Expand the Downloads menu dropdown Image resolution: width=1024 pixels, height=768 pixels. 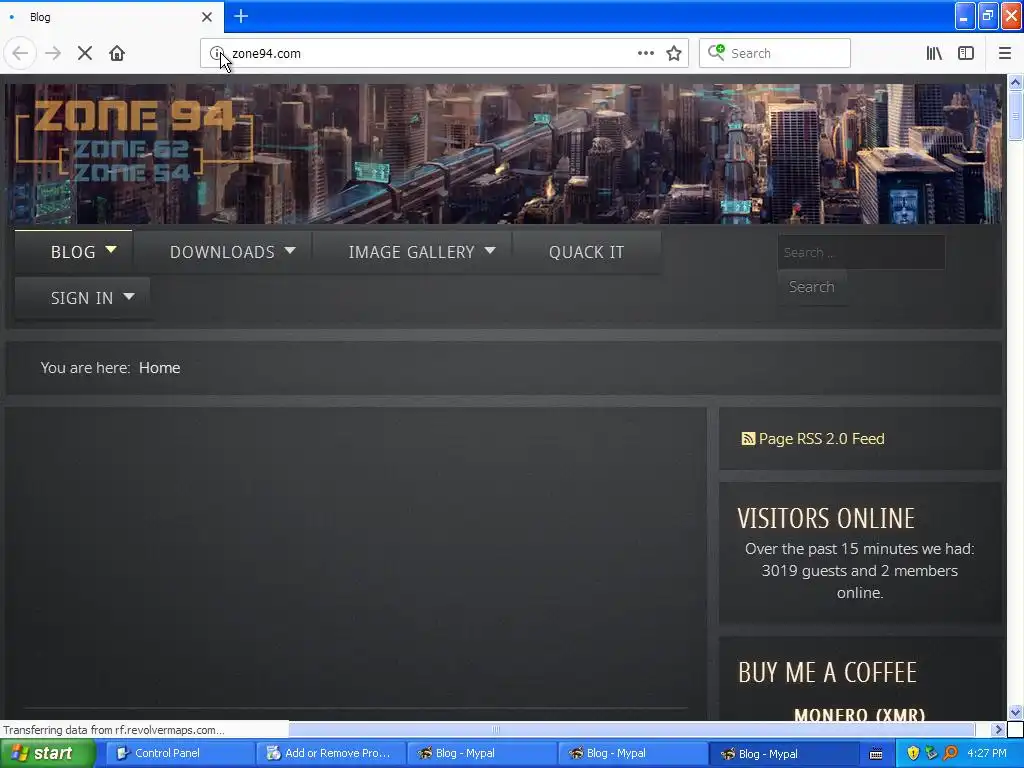point(290,250)
